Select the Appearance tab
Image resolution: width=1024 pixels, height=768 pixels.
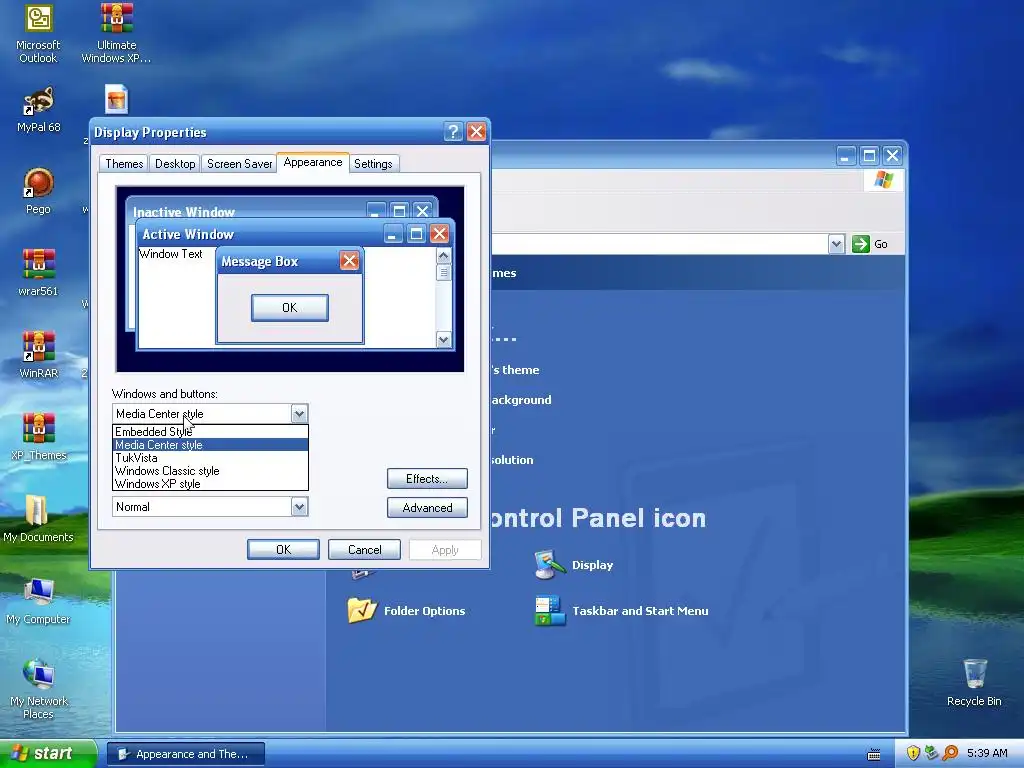click(313, 162)
